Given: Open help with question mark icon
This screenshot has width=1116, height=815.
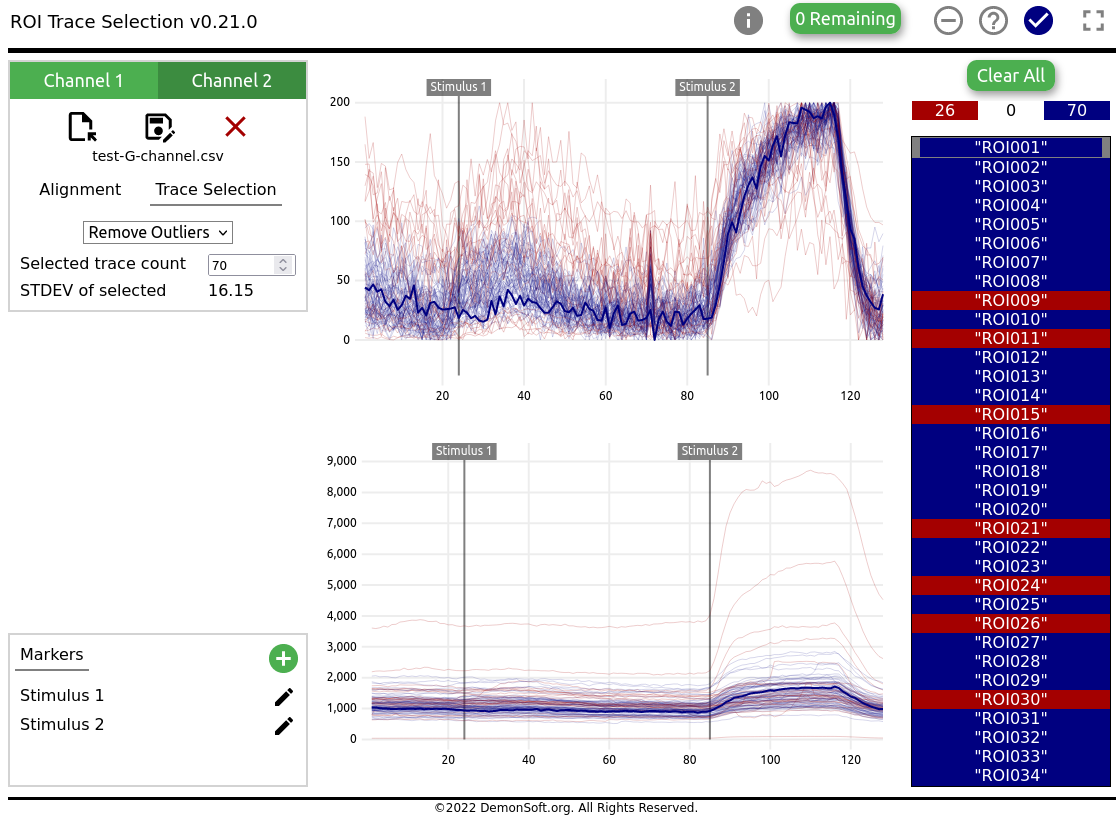Looking at the screenshot, I should point(993,20).
